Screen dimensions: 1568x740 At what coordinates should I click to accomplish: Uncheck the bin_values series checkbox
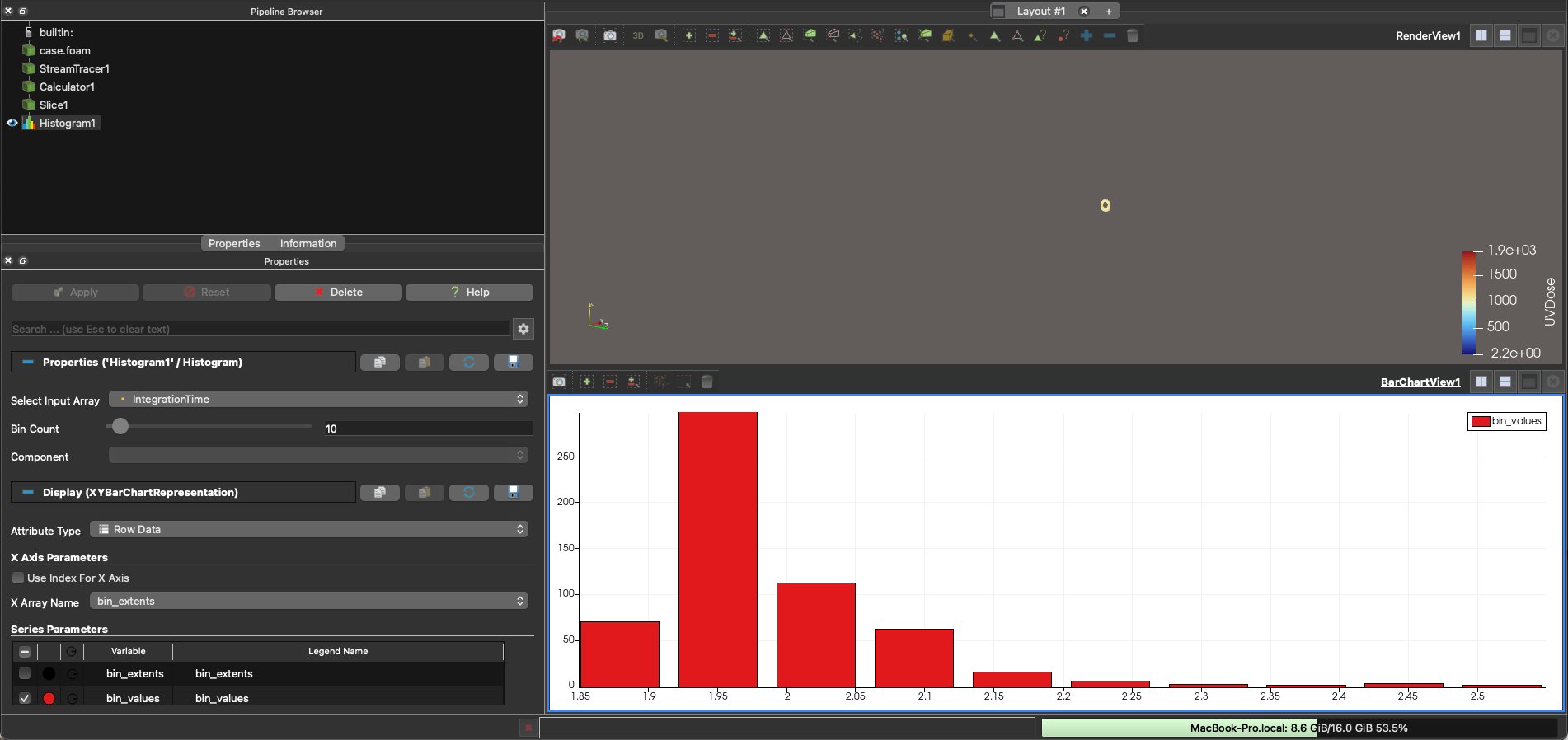coord(25,698)
